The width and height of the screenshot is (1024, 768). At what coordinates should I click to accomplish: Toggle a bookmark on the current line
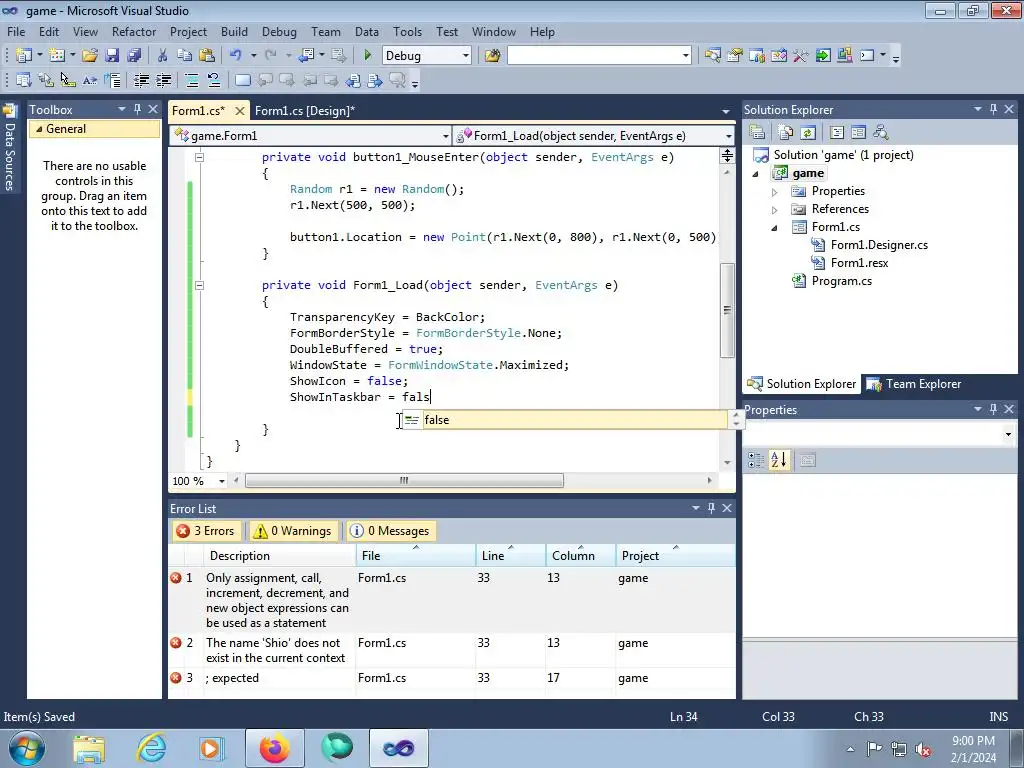pyautogui.click(x=242, y=80)
